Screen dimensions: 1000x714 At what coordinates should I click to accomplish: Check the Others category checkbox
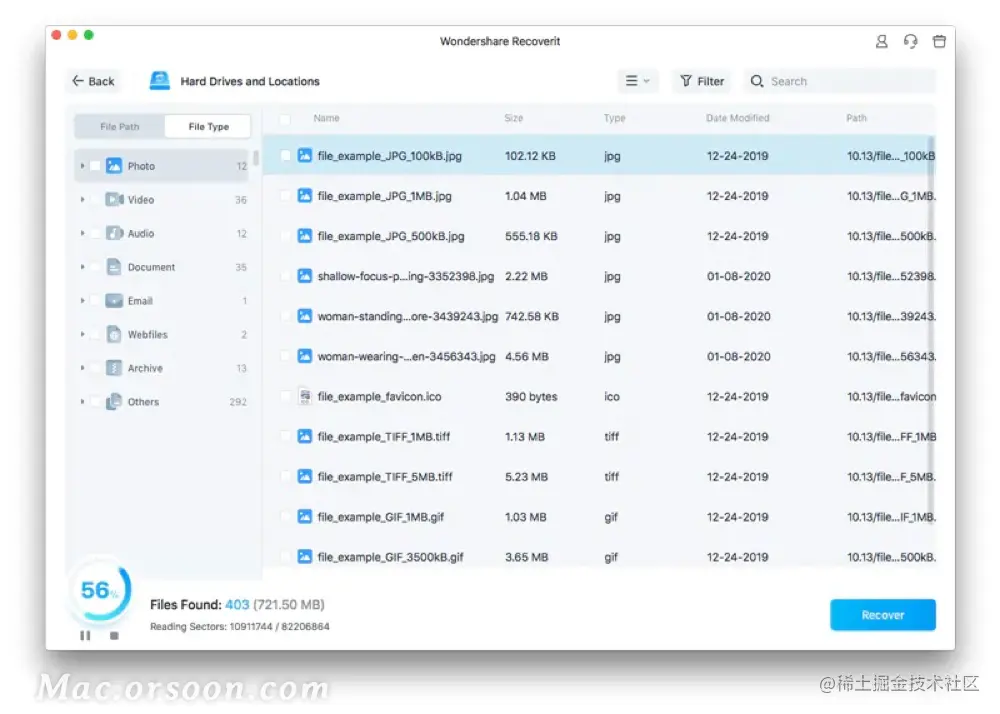pos(95,402)
